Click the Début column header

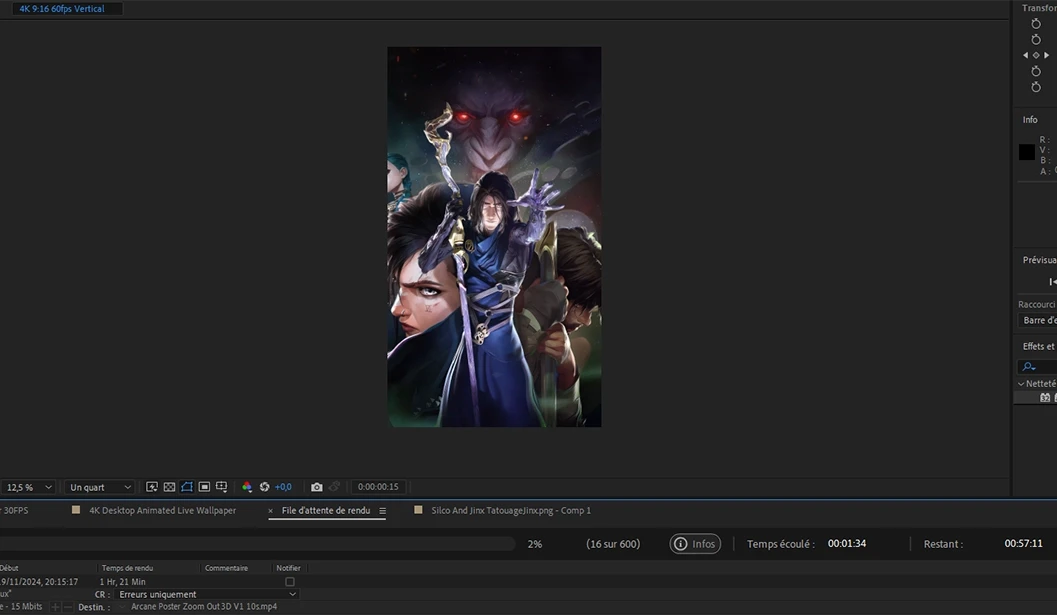coord(9,568)
